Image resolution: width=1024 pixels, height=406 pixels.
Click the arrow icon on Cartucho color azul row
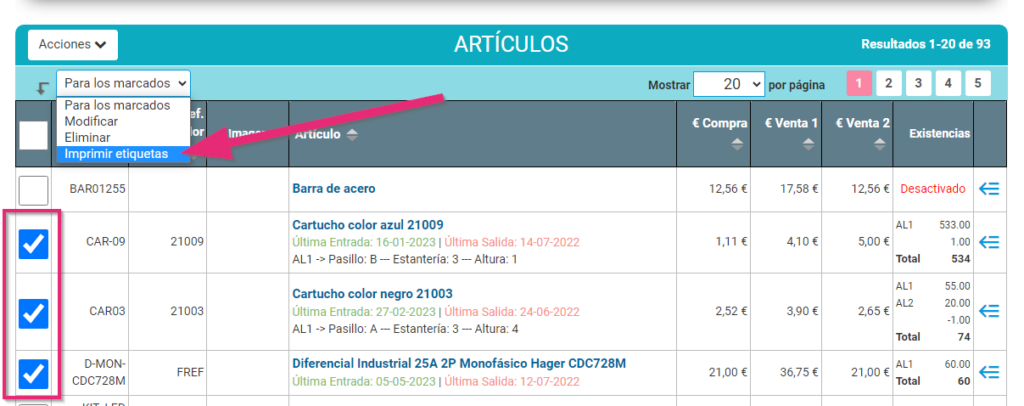[x=989, y=241]
